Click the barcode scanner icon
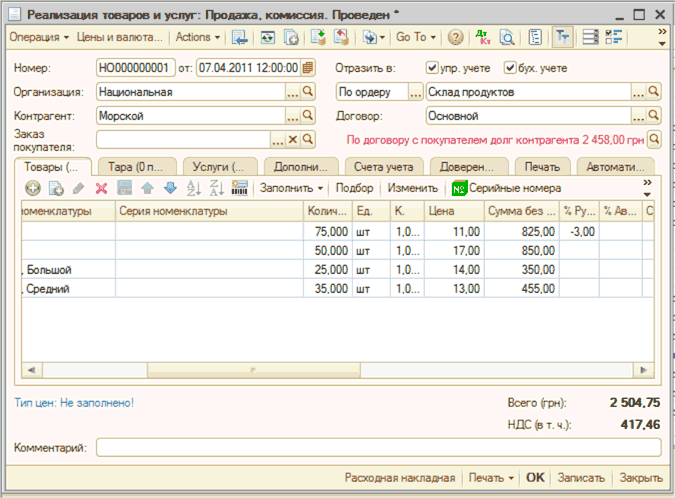Image resolution: width=675 pixels, height=498 pixels. coord(240,188)
